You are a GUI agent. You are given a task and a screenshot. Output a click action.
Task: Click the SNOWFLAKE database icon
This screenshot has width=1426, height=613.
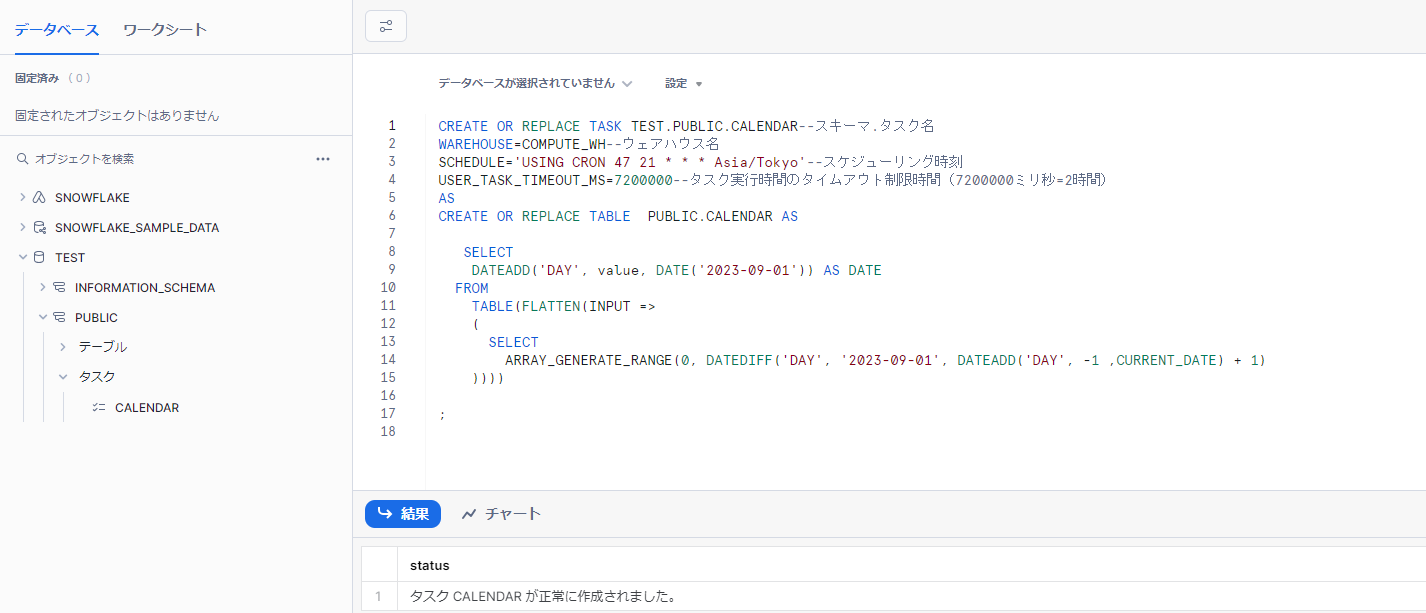40,198
